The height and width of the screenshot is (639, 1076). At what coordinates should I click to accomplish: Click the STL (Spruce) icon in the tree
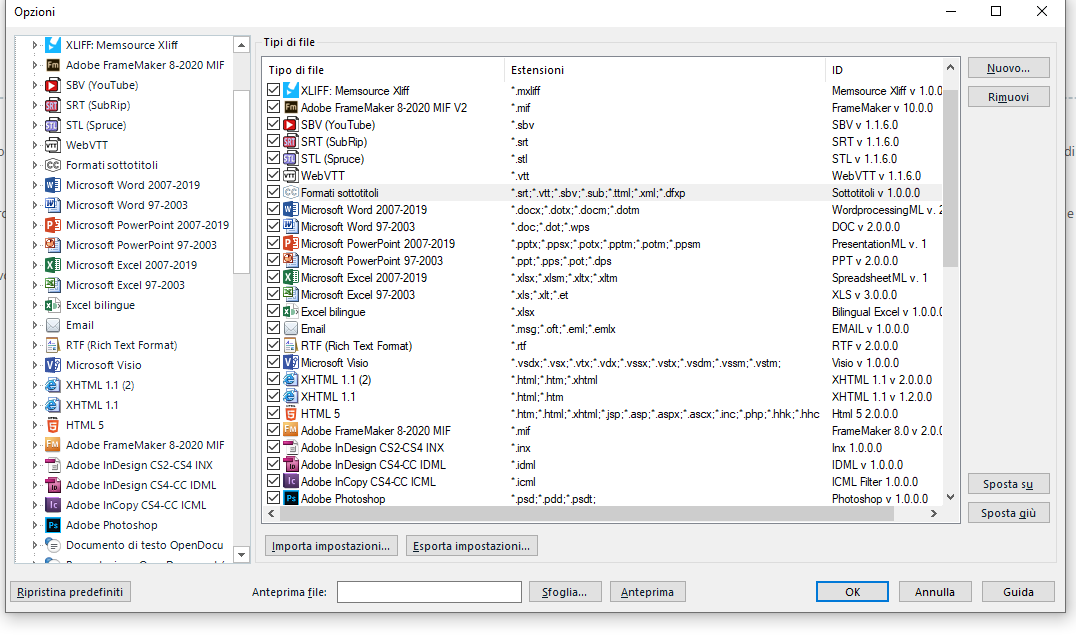point(53,125)
